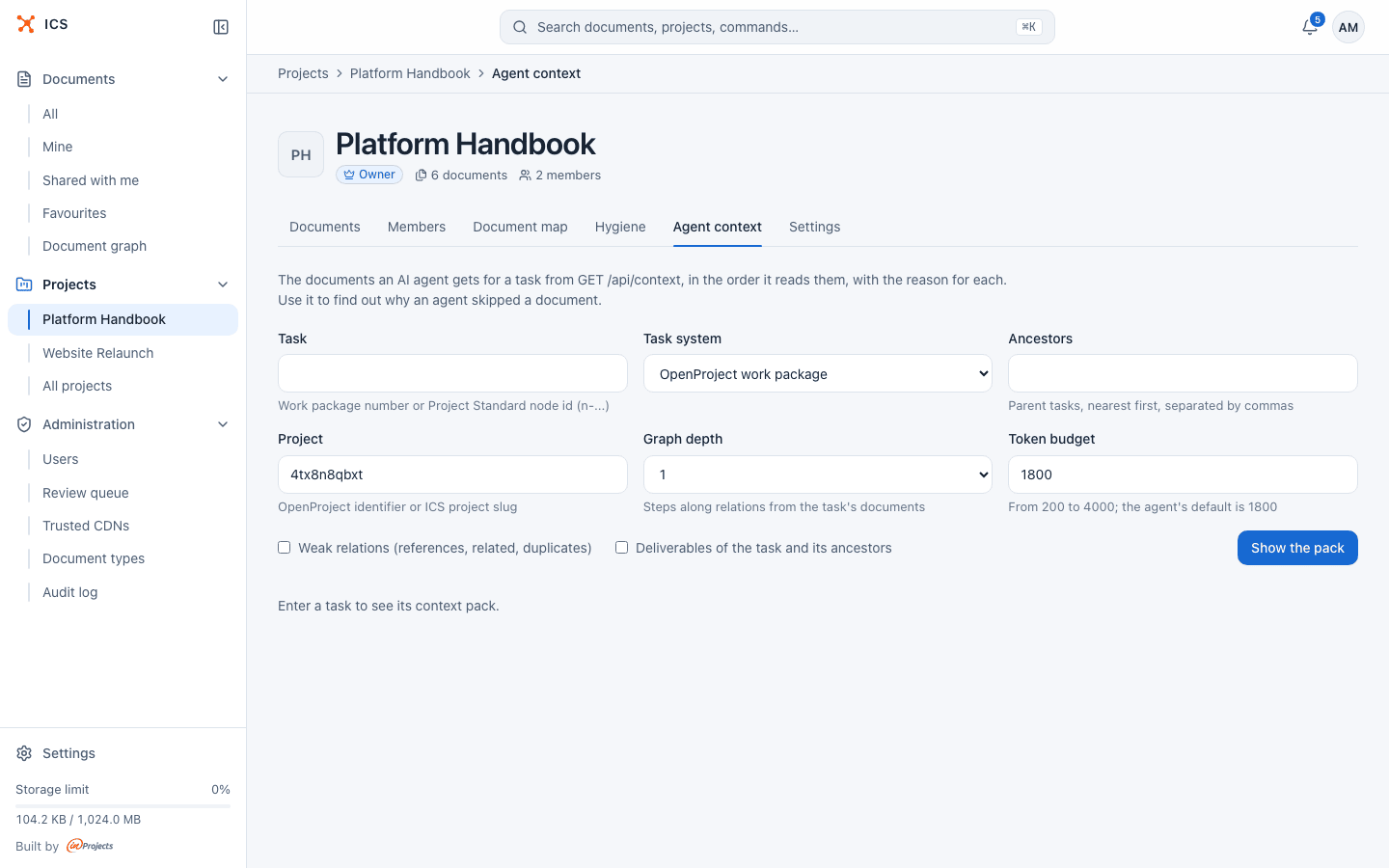Viewport: 1389px width, 868px height.
Task: Click the Token budget field
Action: [x=1183, y=475]
